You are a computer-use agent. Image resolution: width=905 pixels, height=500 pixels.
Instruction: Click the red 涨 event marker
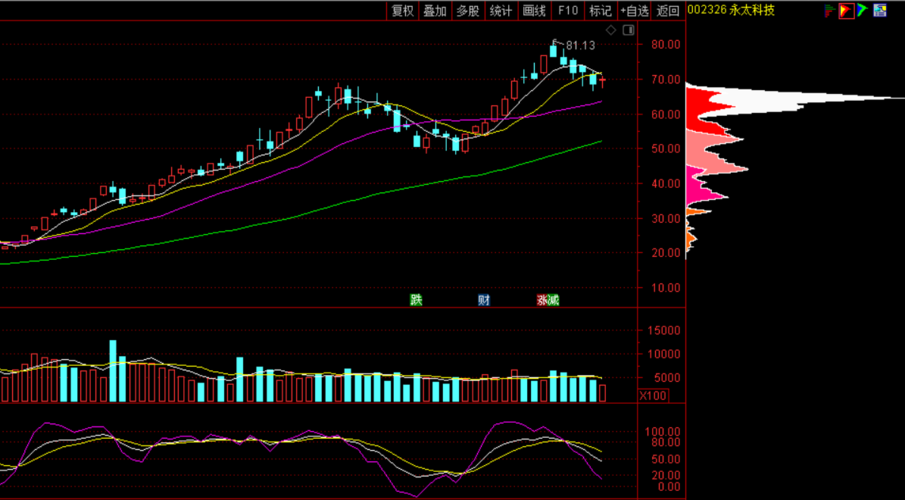pyautogui.click(x=543, y=300)
